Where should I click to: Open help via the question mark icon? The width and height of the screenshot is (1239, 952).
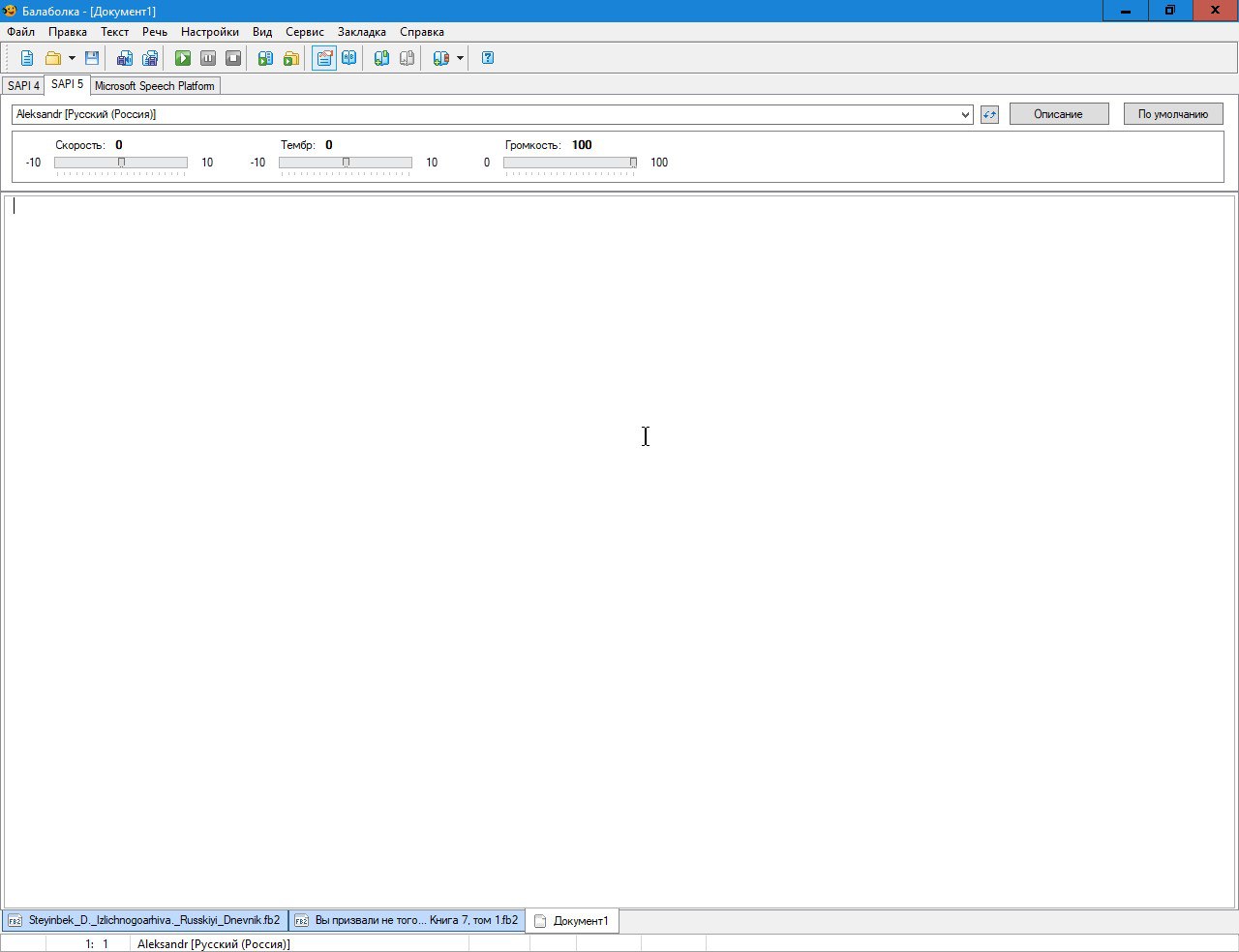(x=488, y=58)
